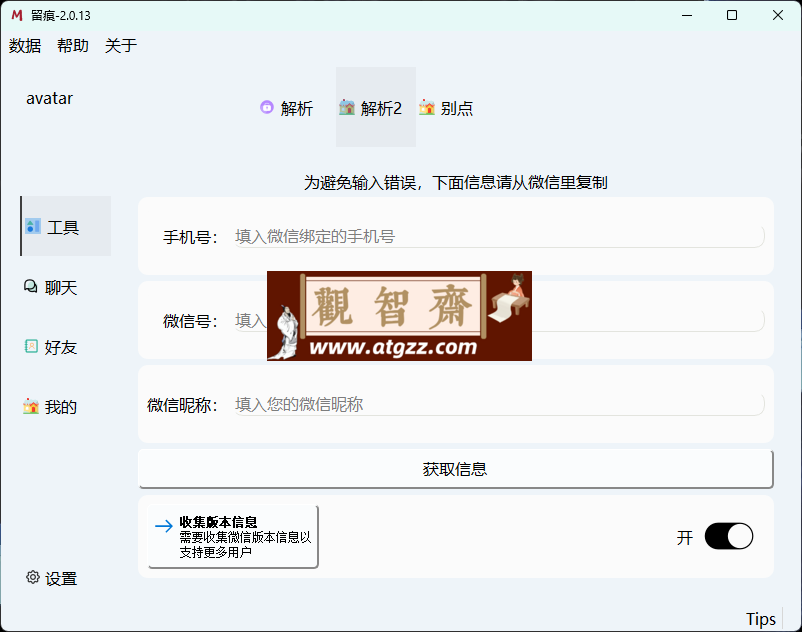Click the 获取信息 button
The height and width of the screenshot is (632, 802).
pos(455,469)
